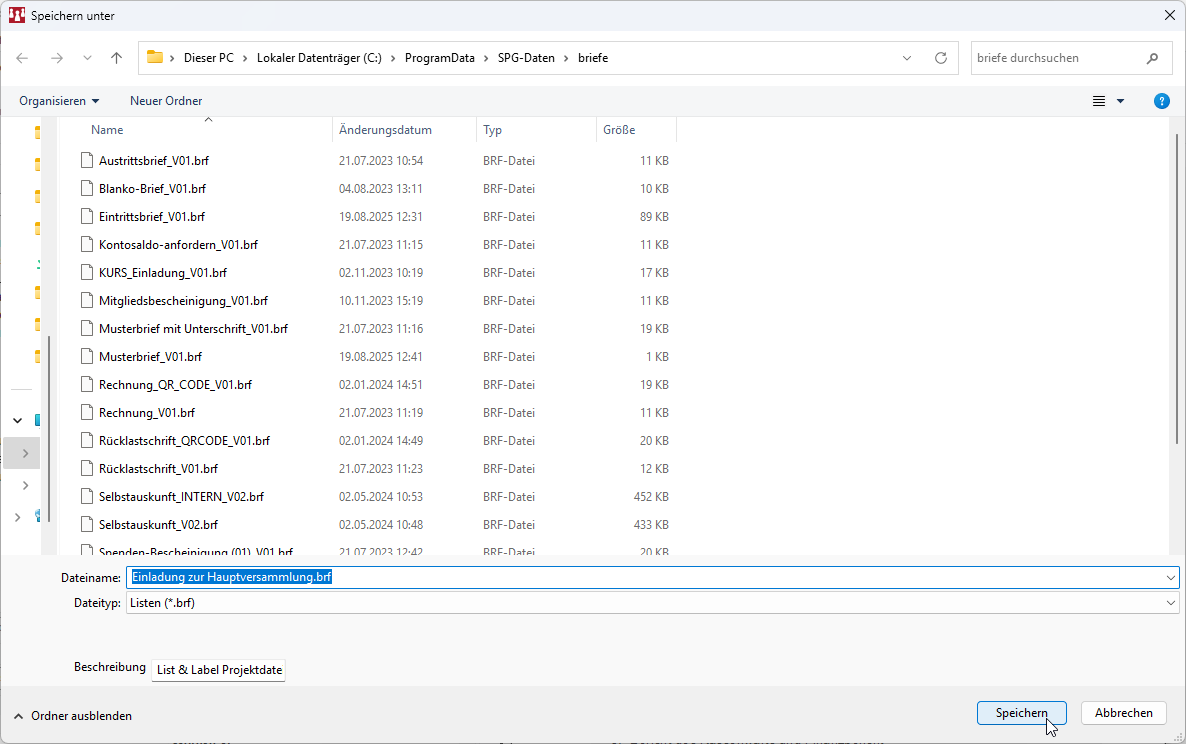Open help with the question mark icon

tap(1161, 101)
